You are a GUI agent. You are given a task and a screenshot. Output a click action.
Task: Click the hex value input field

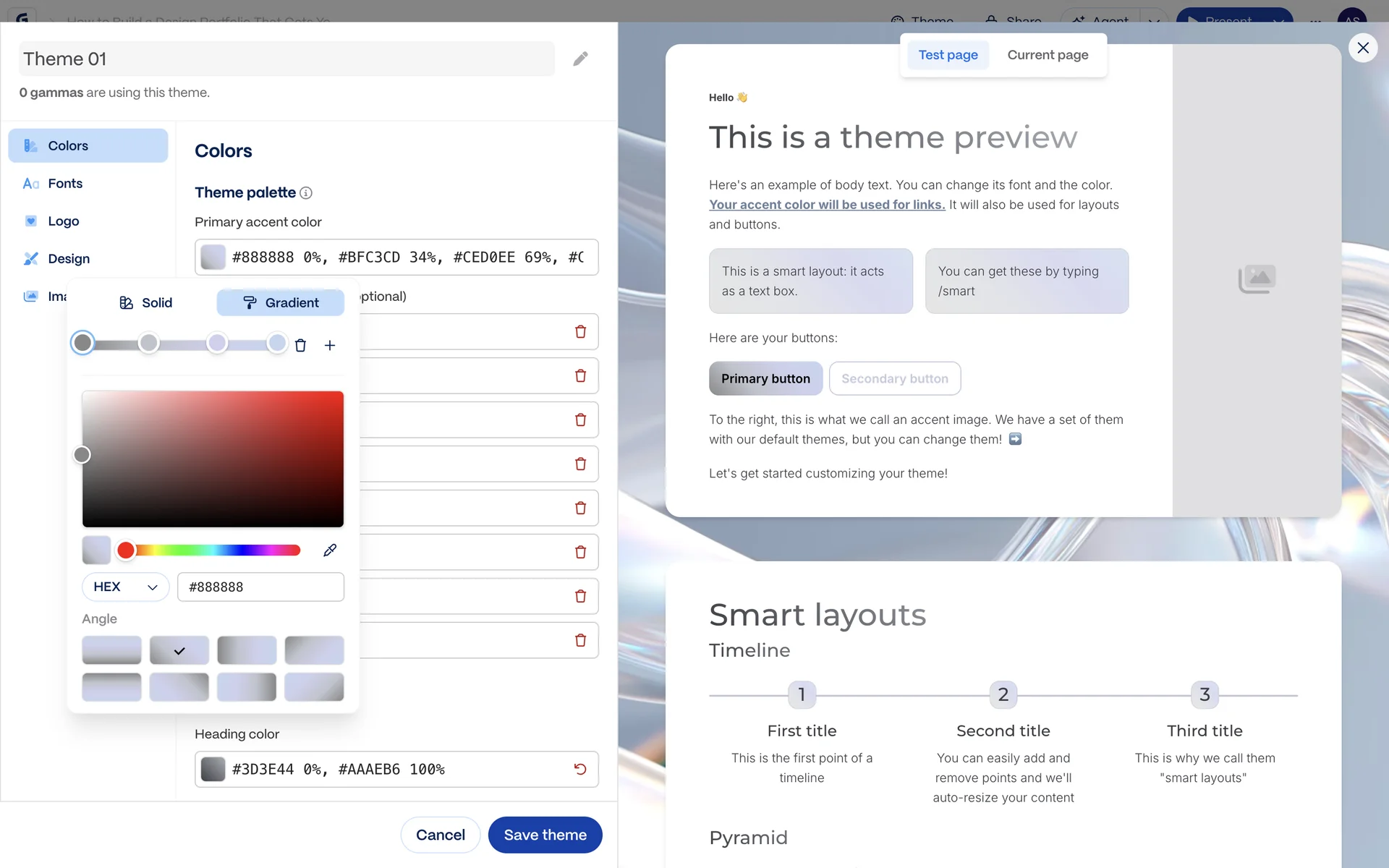click(x=260, y=587)
